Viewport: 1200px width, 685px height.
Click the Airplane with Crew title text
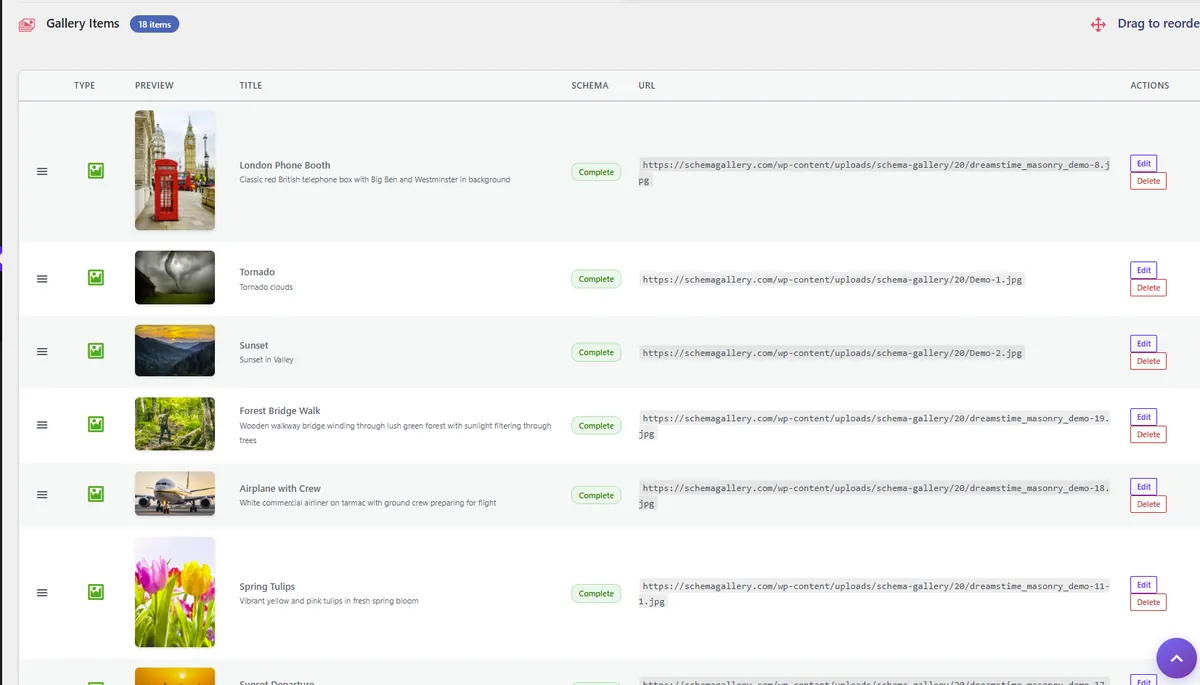280,489
